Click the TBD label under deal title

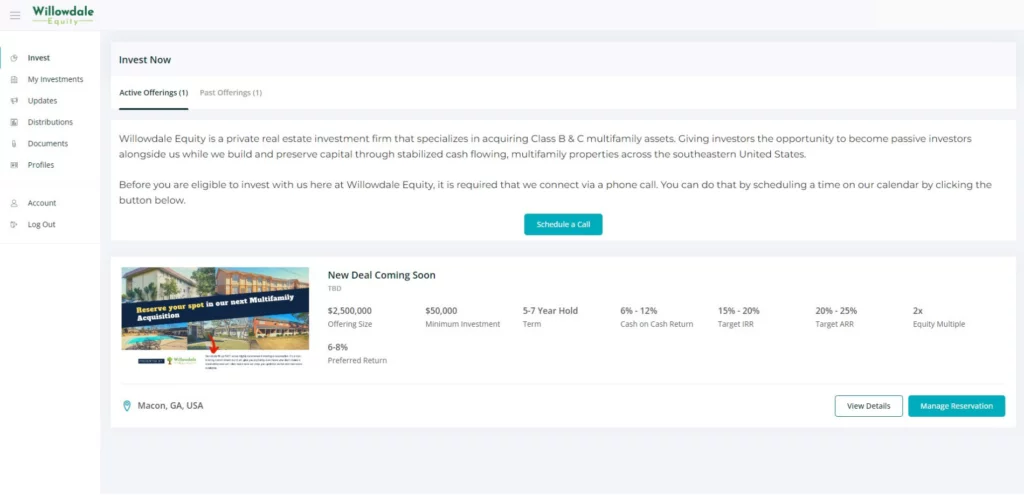click(334, 288)
